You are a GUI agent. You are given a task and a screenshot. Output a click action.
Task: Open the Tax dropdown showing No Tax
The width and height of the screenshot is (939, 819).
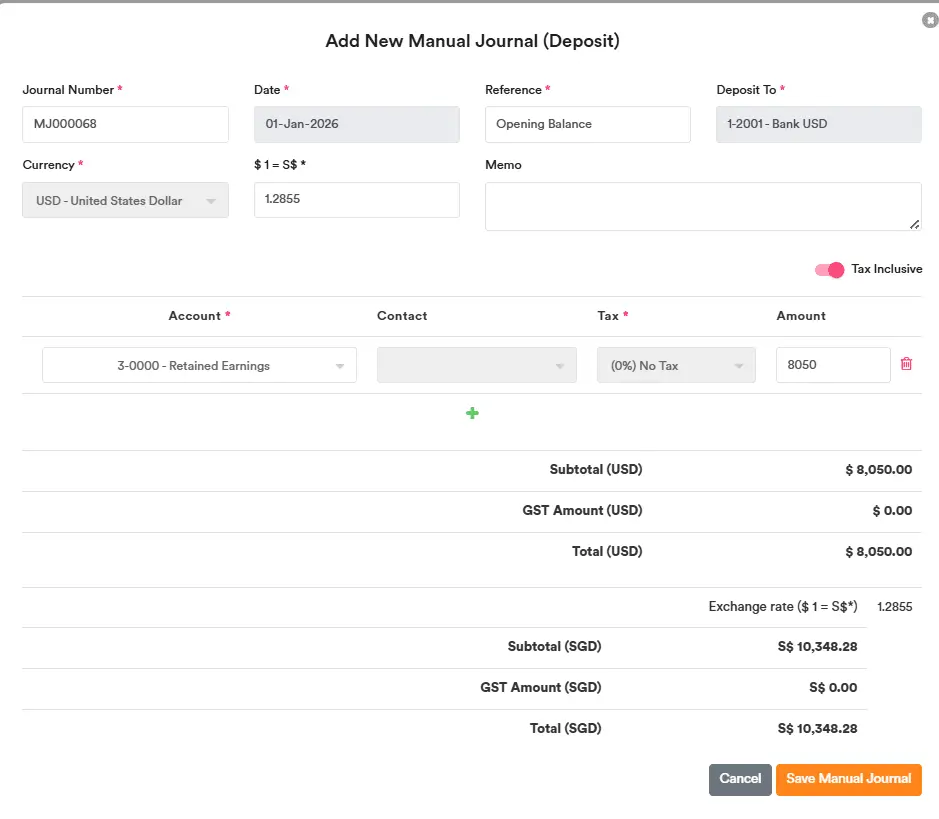676,366
